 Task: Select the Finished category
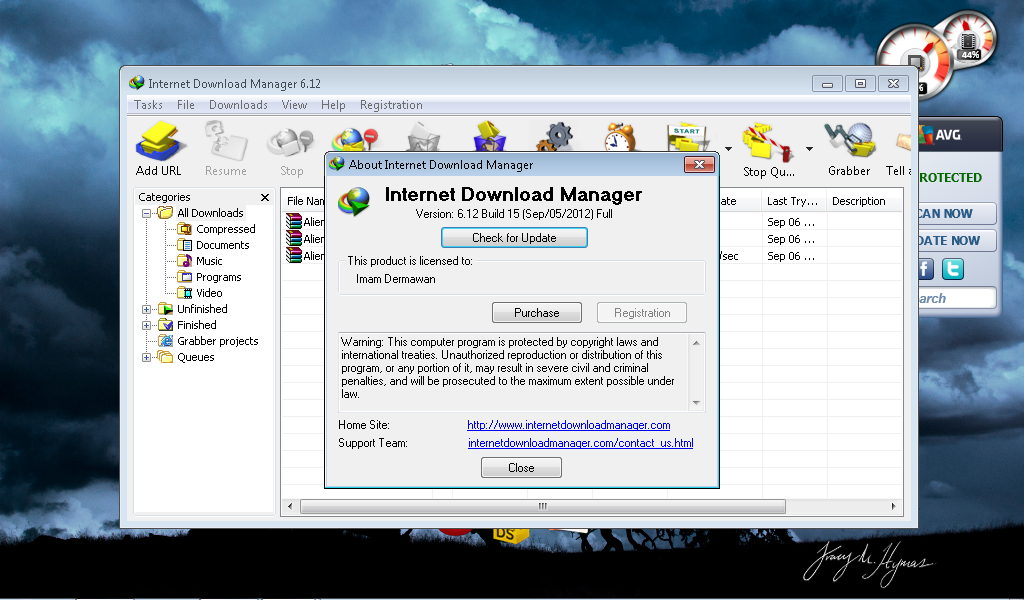pos(196,325)
